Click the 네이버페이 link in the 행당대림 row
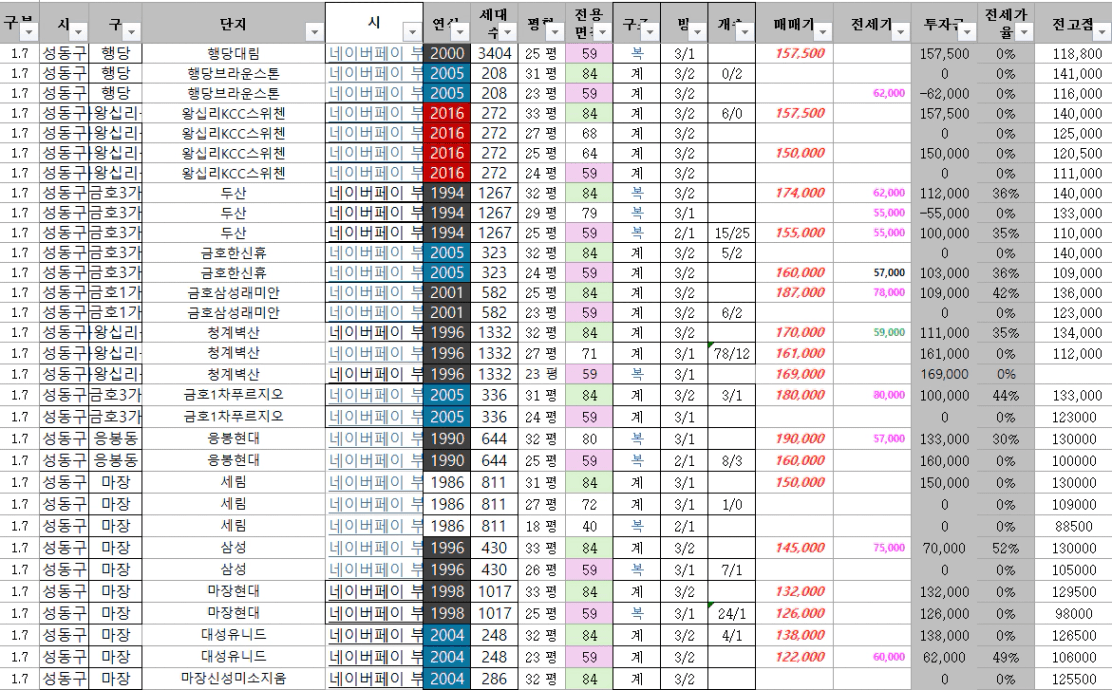The width and height of the screenshot is (1112, 690). click(x=375, y=52)
